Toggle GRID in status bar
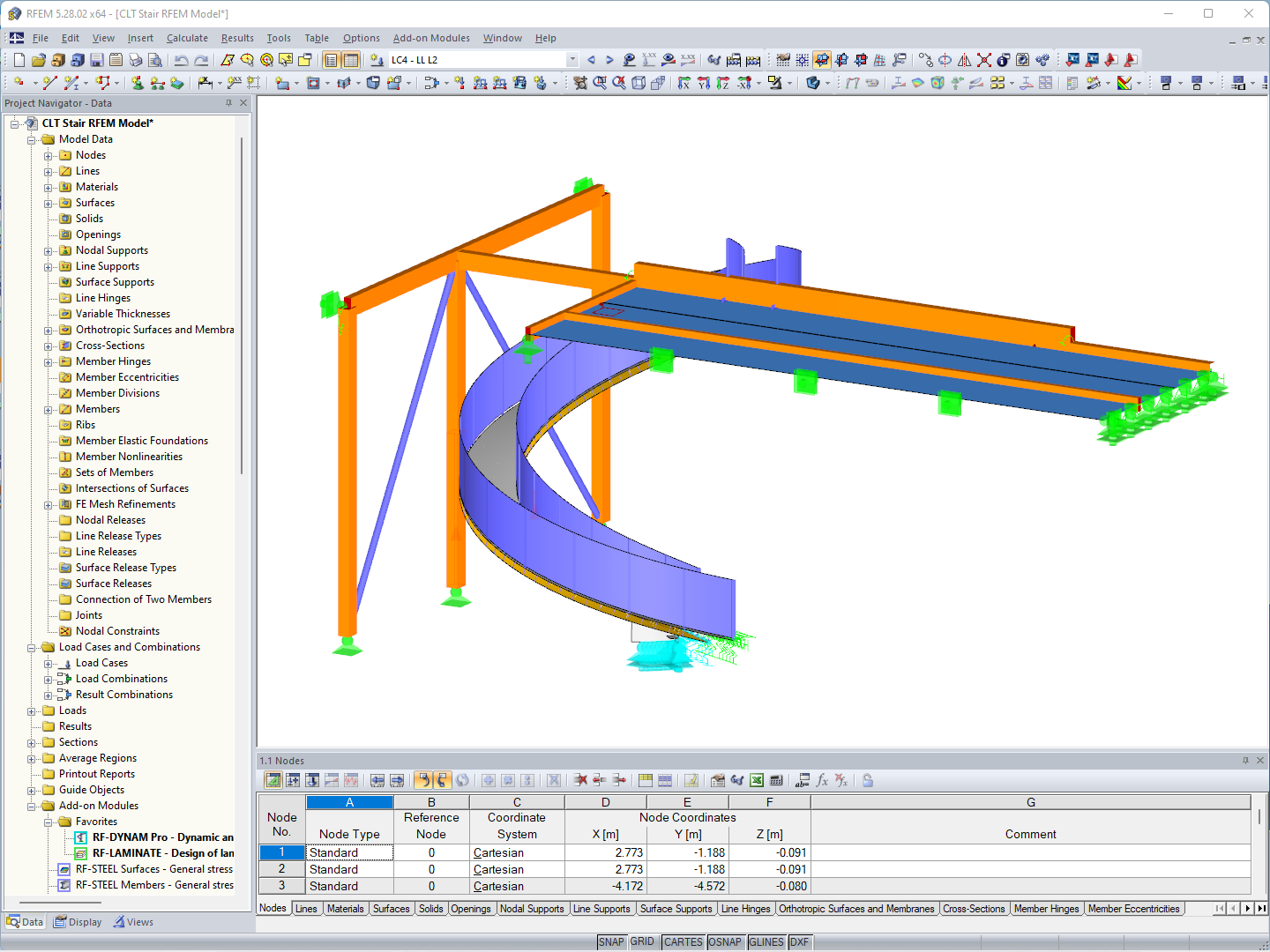Viewport: 1270px width, 952px height. pos(642,942)
